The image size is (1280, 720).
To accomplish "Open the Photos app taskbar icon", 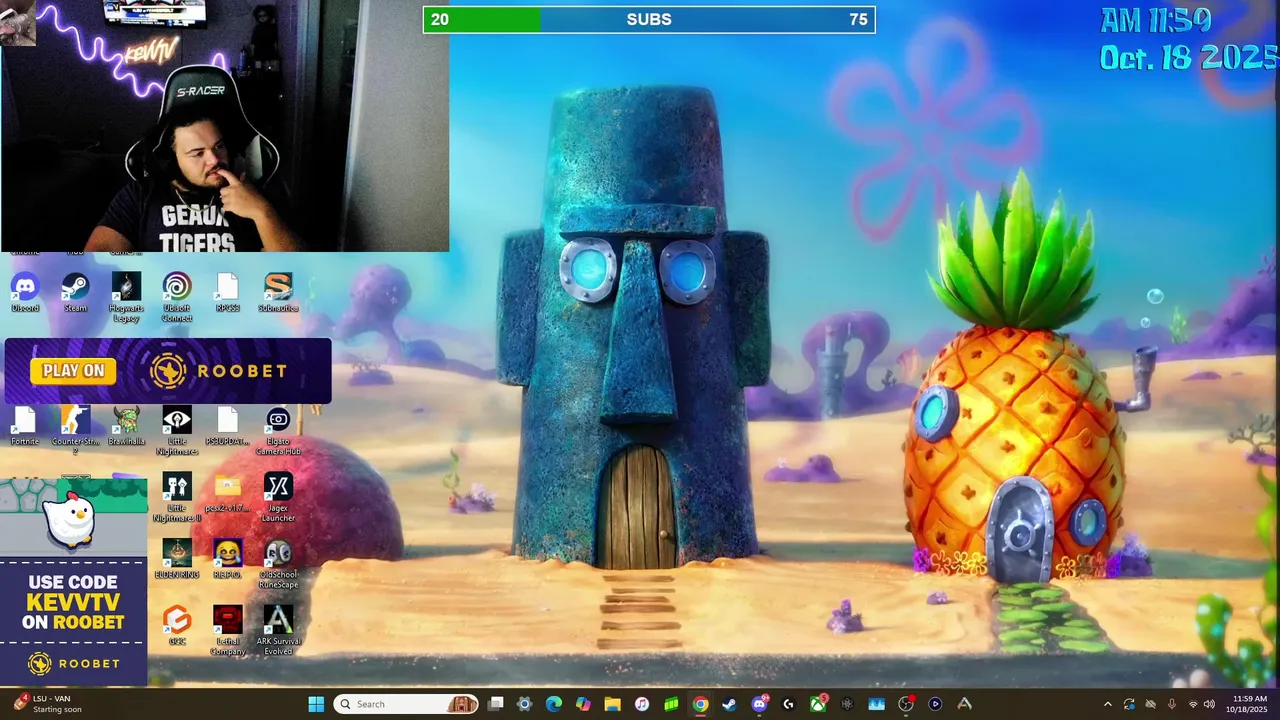I will [876, 704].
